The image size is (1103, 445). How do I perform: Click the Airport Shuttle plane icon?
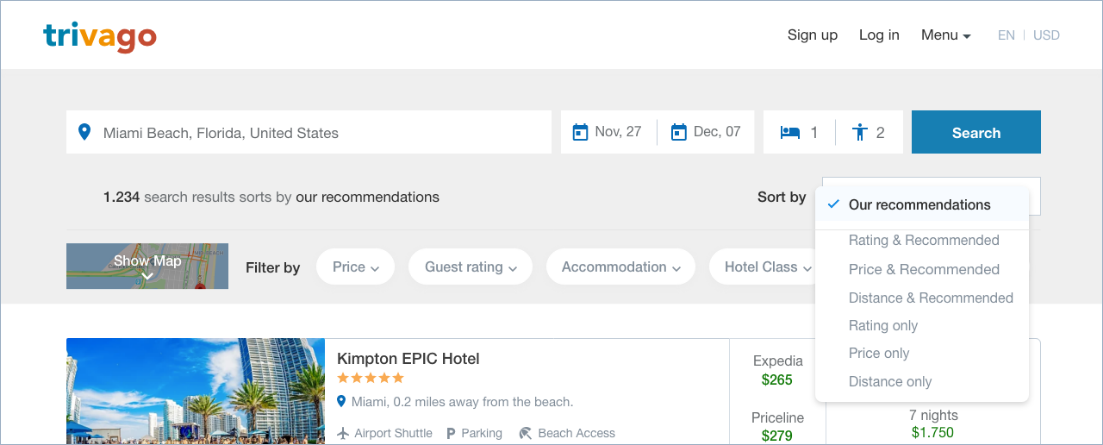(343, 433)
